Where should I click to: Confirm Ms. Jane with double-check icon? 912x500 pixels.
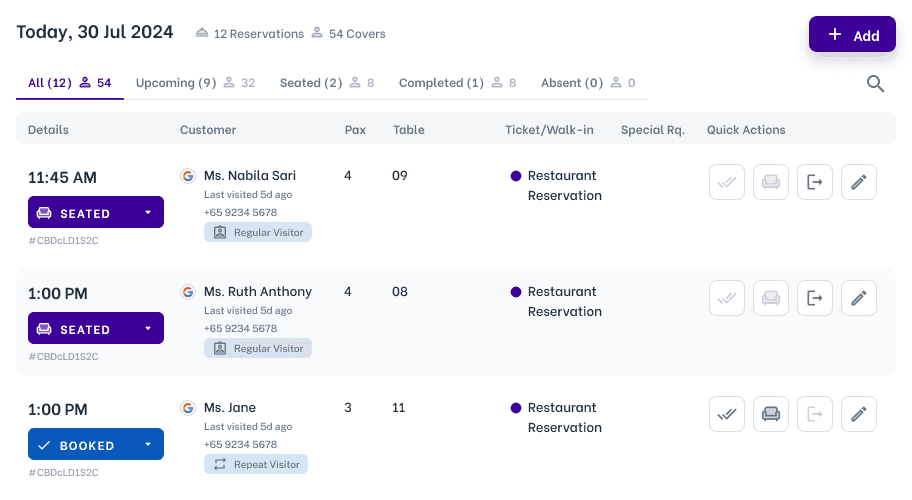[x=726, y=414]
